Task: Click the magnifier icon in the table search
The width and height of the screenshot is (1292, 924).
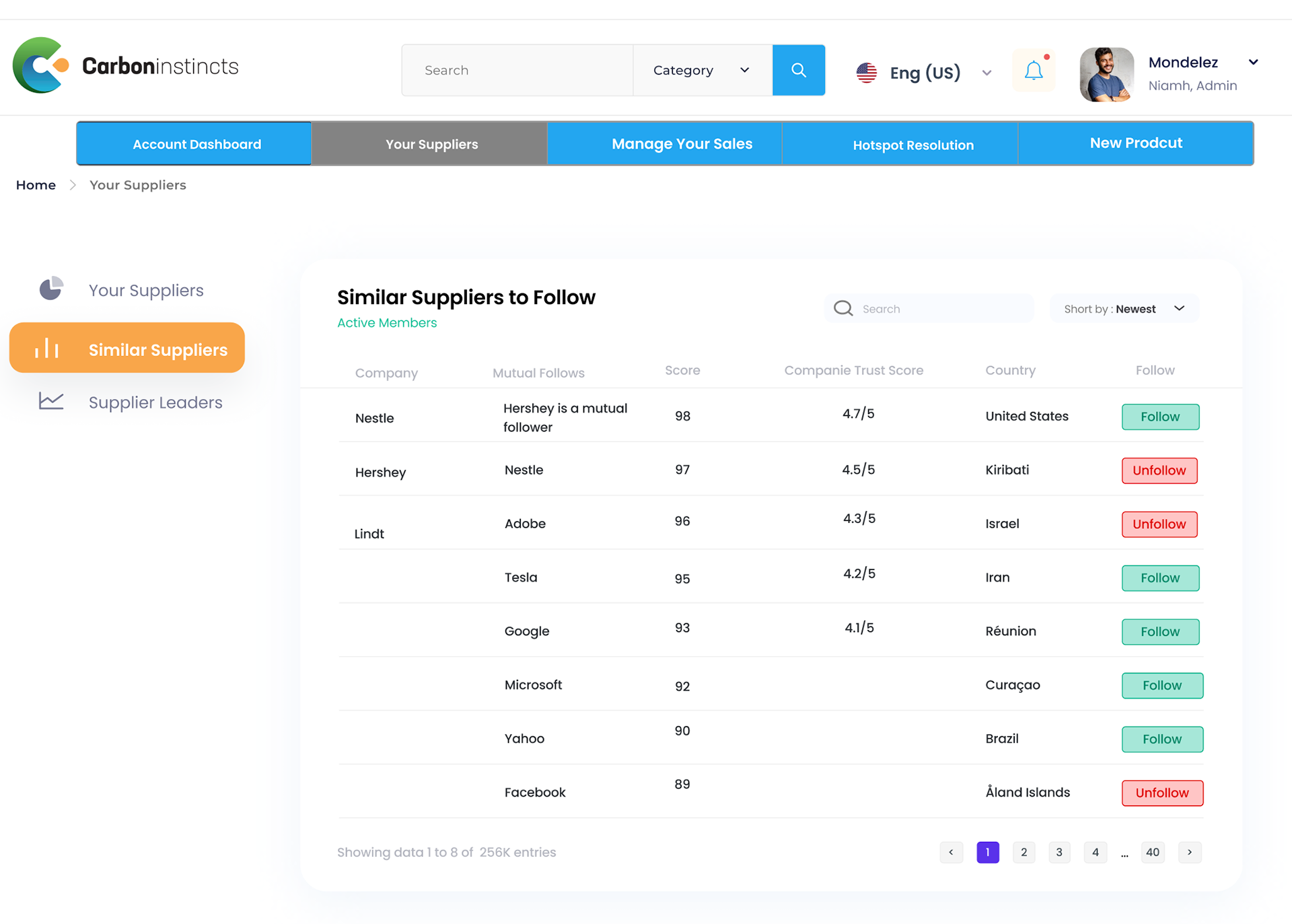Action: coord(843,308)
